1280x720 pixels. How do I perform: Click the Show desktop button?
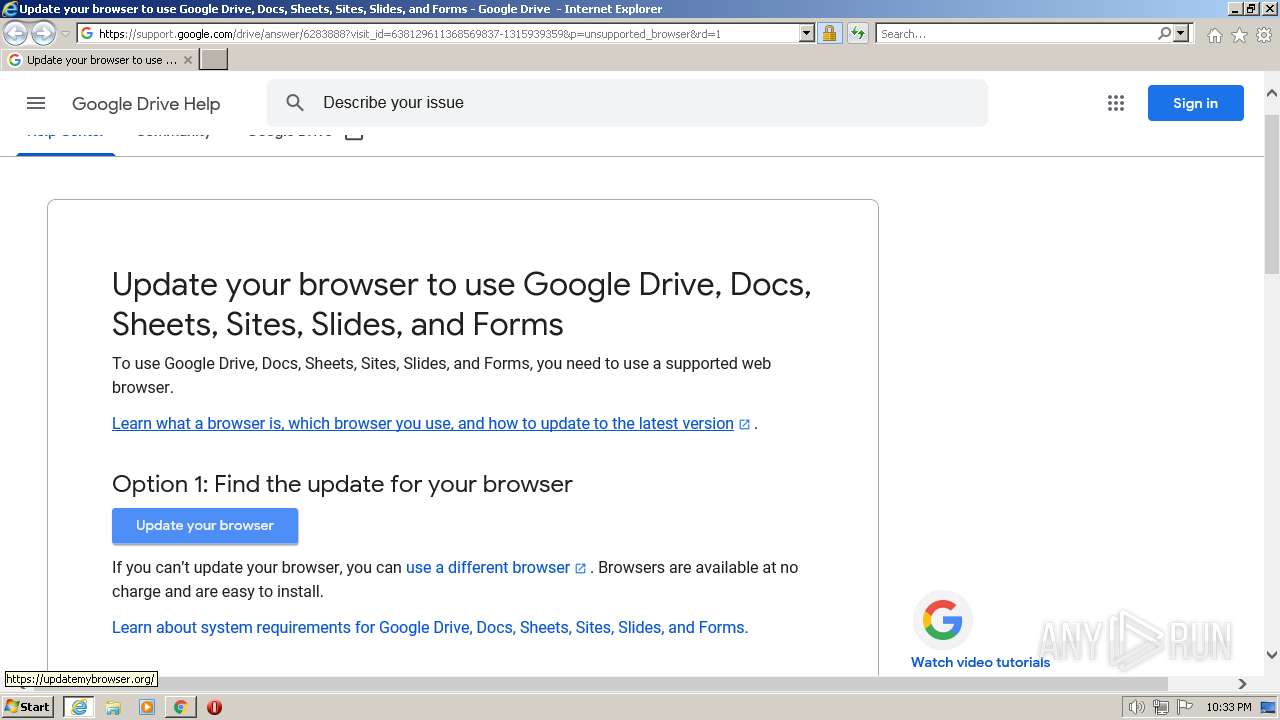[x=1268, y=707]
